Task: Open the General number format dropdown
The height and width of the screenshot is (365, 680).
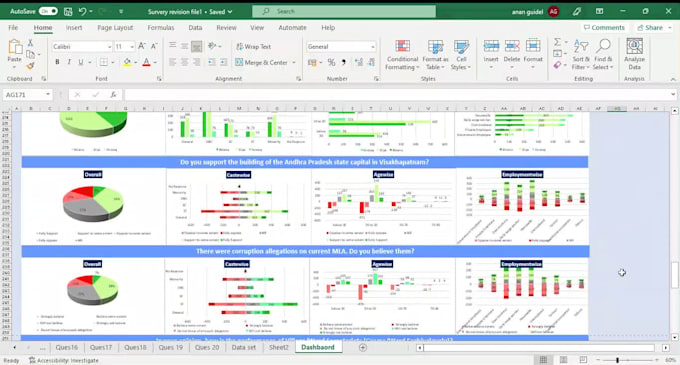Action: pos(373,46)
